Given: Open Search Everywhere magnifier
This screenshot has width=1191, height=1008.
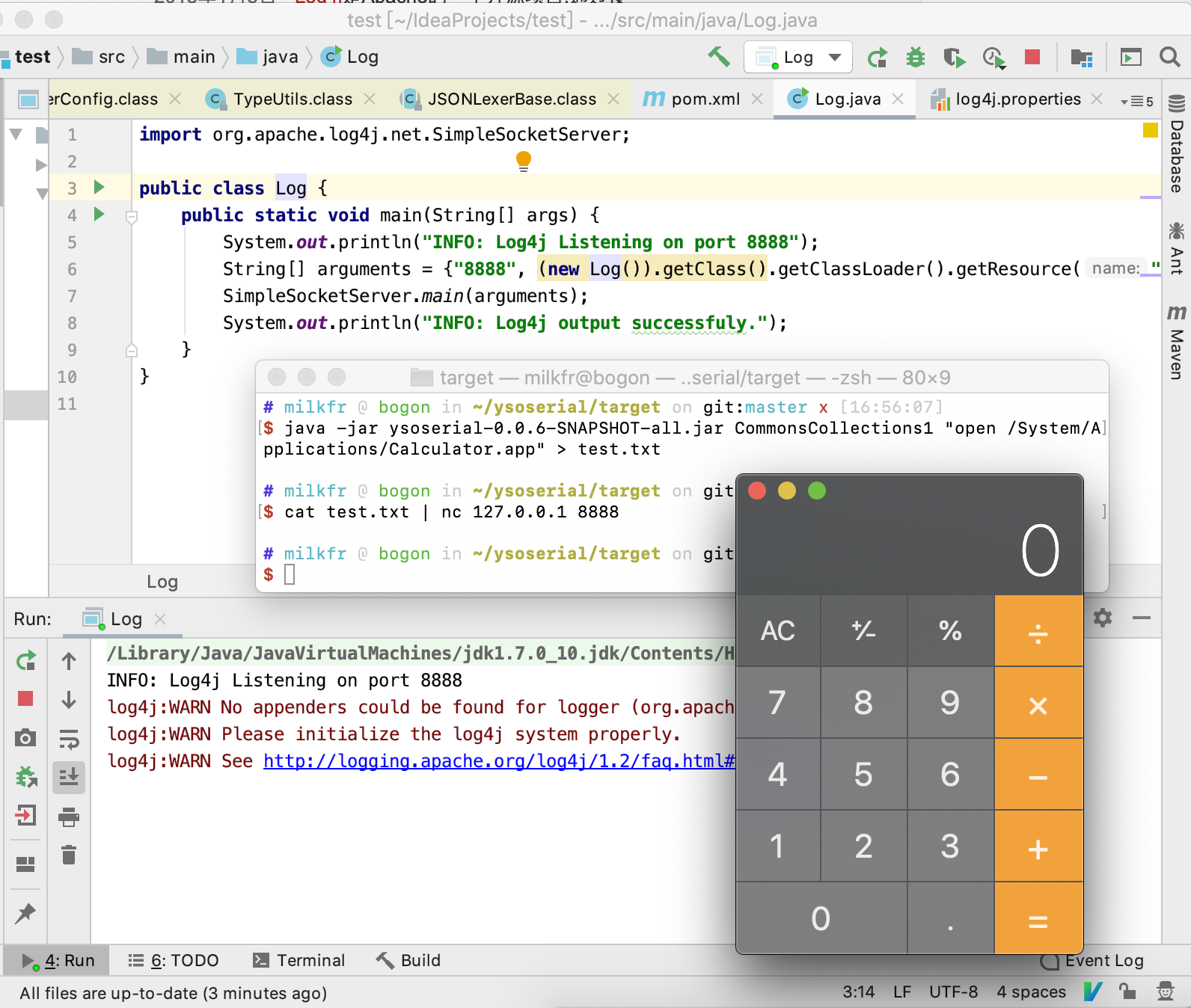Looking at the screenshot, I should click(1169, 57).
